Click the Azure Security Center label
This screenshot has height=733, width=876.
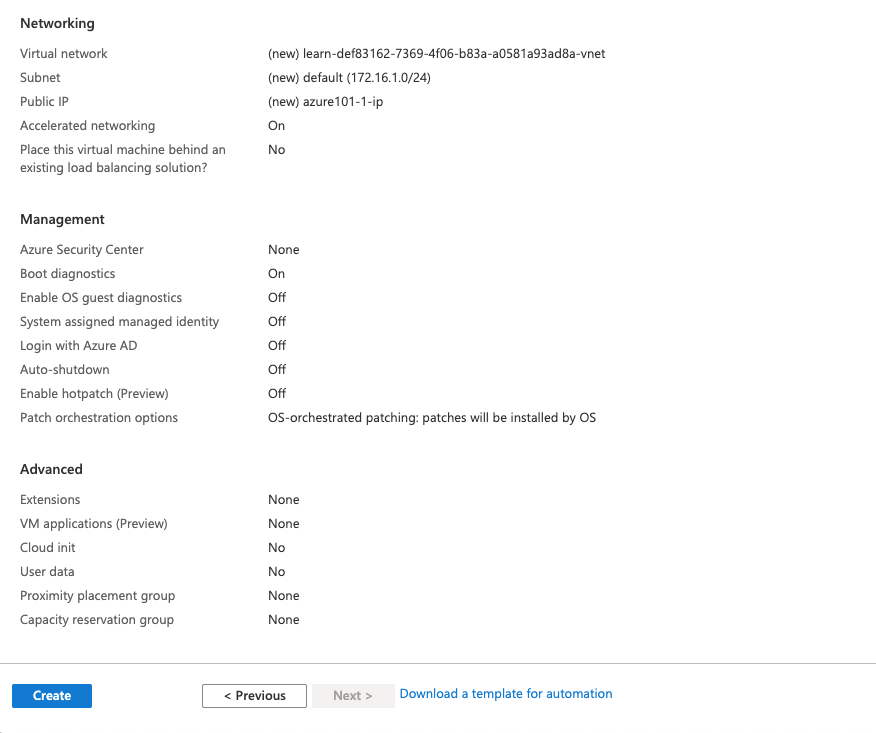click(x=82, y=250)
